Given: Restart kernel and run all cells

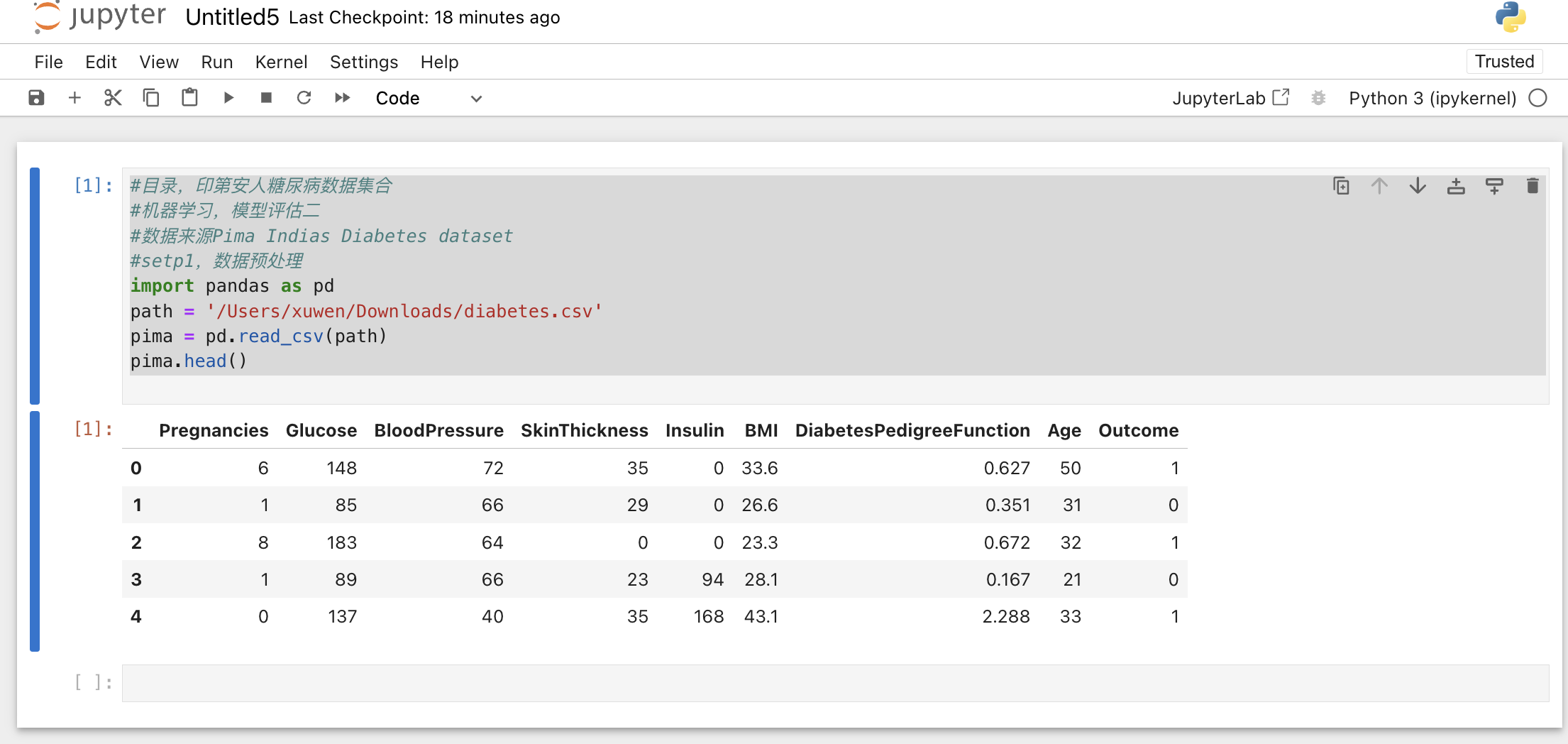Looking at the screenshot, I should 342,98.
